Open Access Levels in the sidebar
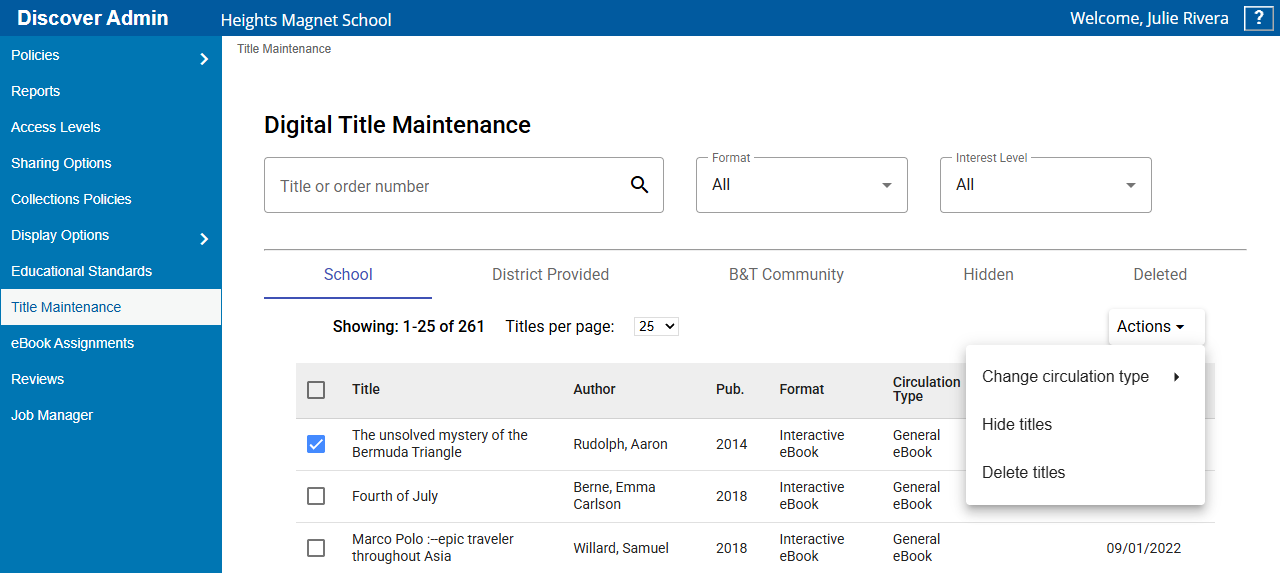Image resolution: width=1280 pixels, height=573 pixels. [110, 127]
